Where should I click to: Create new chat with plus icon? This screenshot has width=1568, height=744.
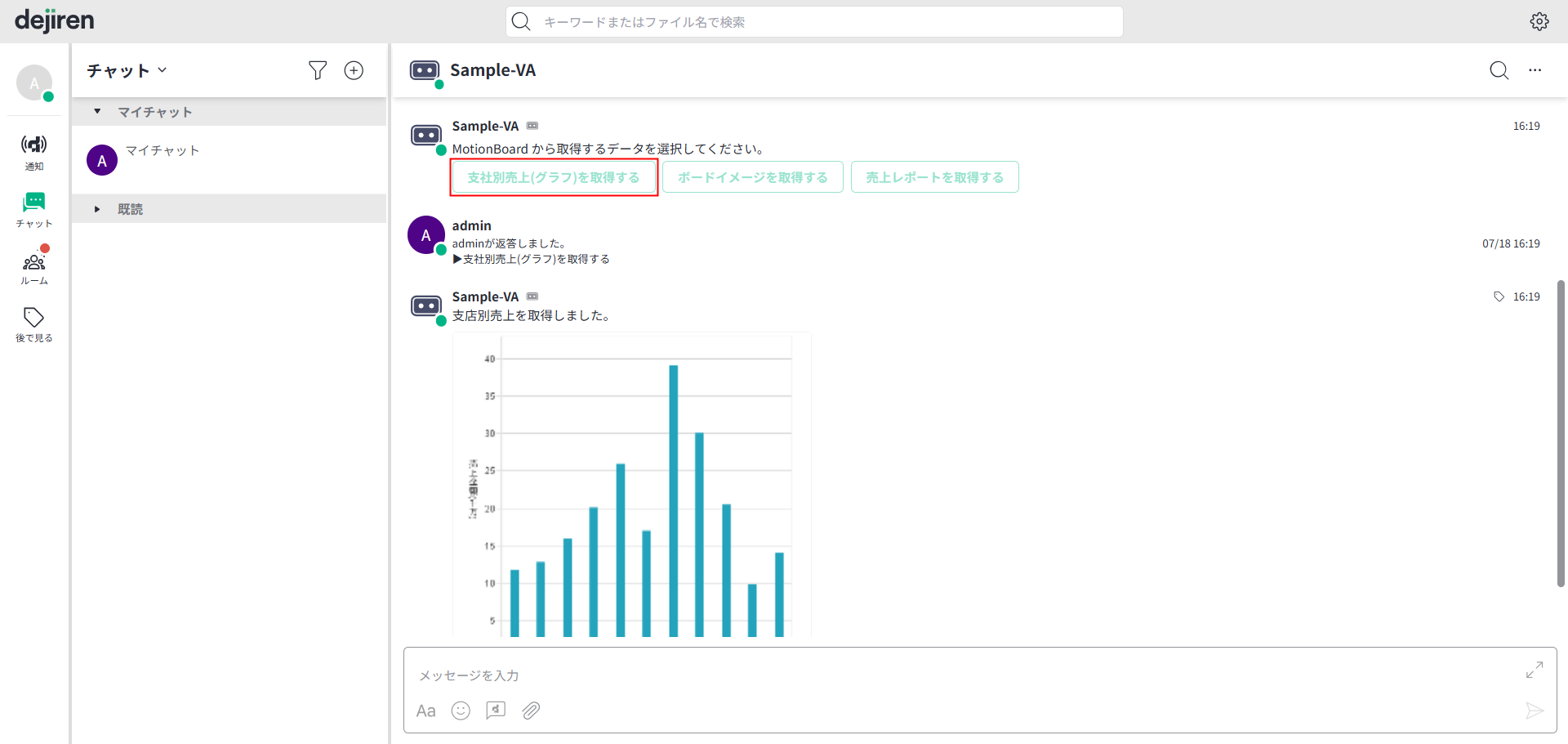point(354,71)
